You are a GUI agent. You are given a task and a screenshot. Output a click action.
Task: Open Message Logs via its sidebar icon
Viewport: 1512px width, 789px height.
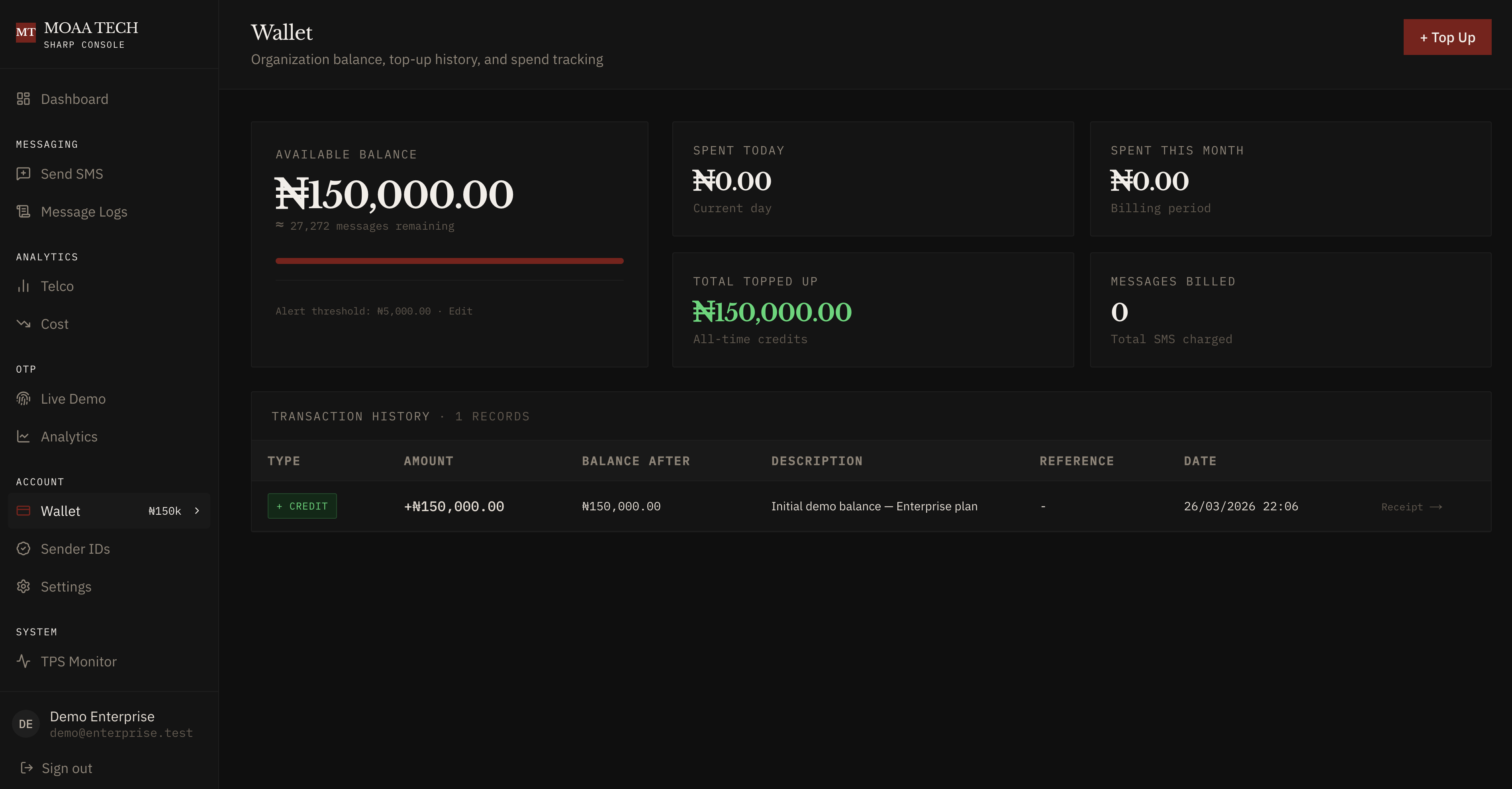click(23, 211)
